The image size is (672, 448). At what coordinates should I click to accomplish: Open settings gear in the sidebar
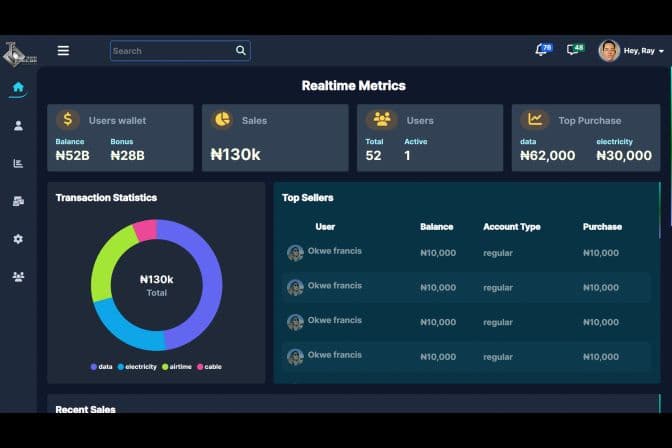18,239
